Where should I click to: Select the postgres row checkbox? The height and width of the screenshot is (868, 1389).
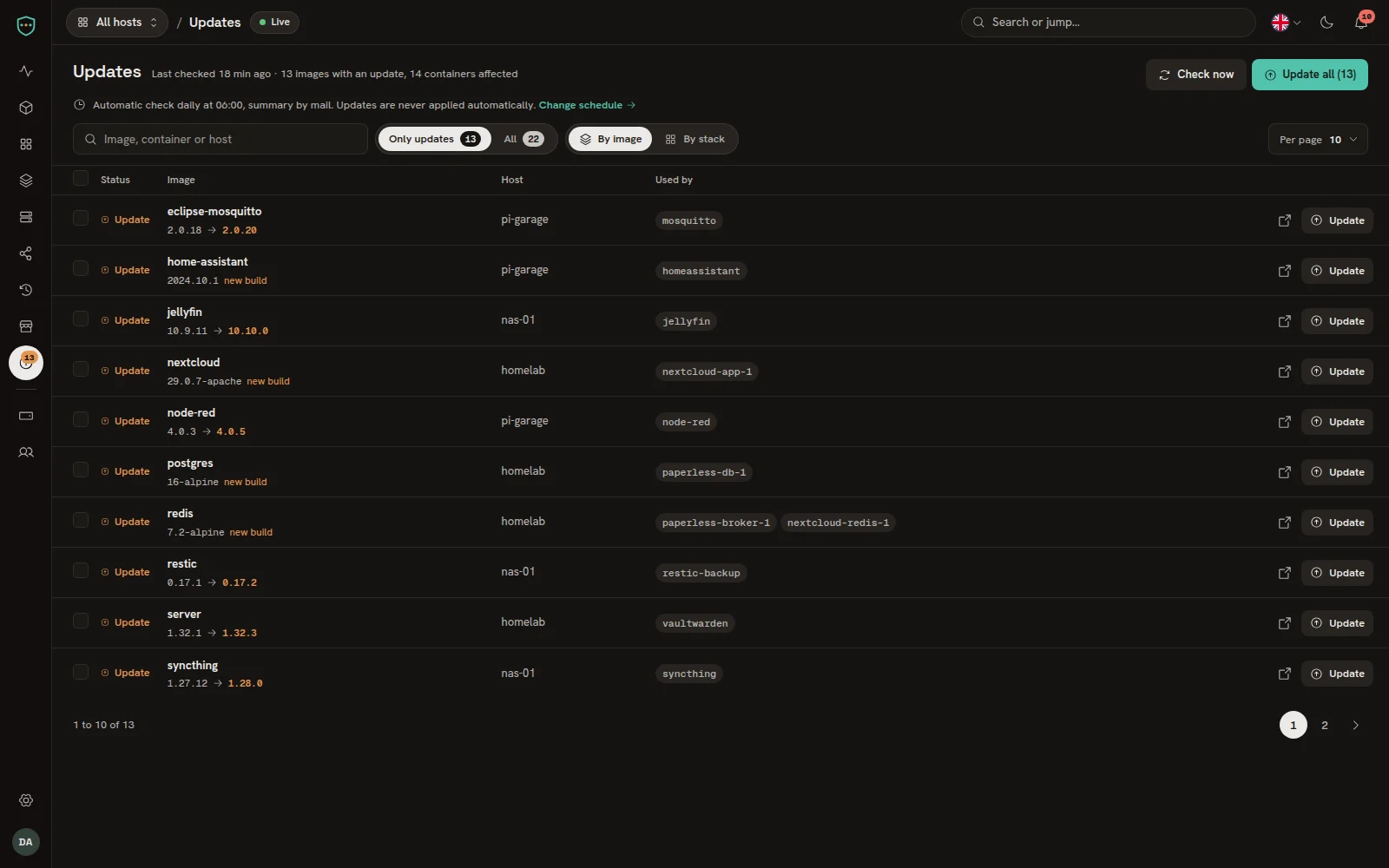tap(81, 470)
